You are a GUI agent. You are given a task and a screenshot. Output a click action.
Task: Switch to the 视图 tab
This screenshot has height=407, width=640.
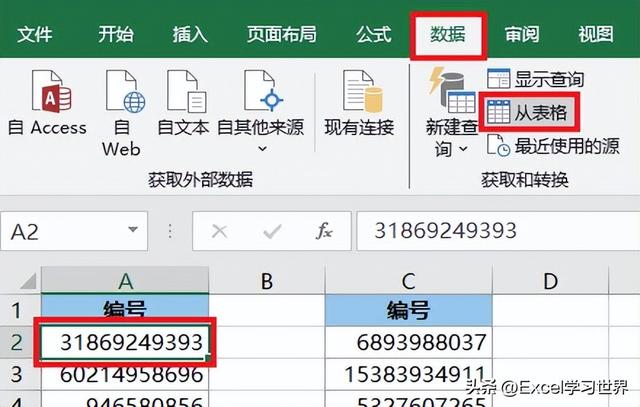[x=596, y=34]
